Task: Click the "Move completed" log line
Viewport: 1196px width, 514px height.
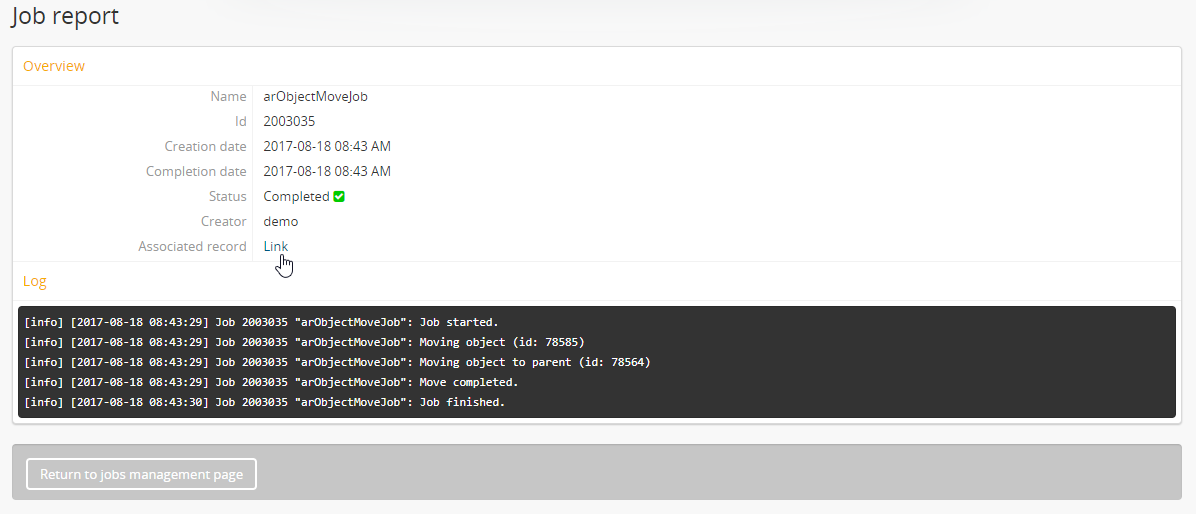Action: click(x=270, y=382)
